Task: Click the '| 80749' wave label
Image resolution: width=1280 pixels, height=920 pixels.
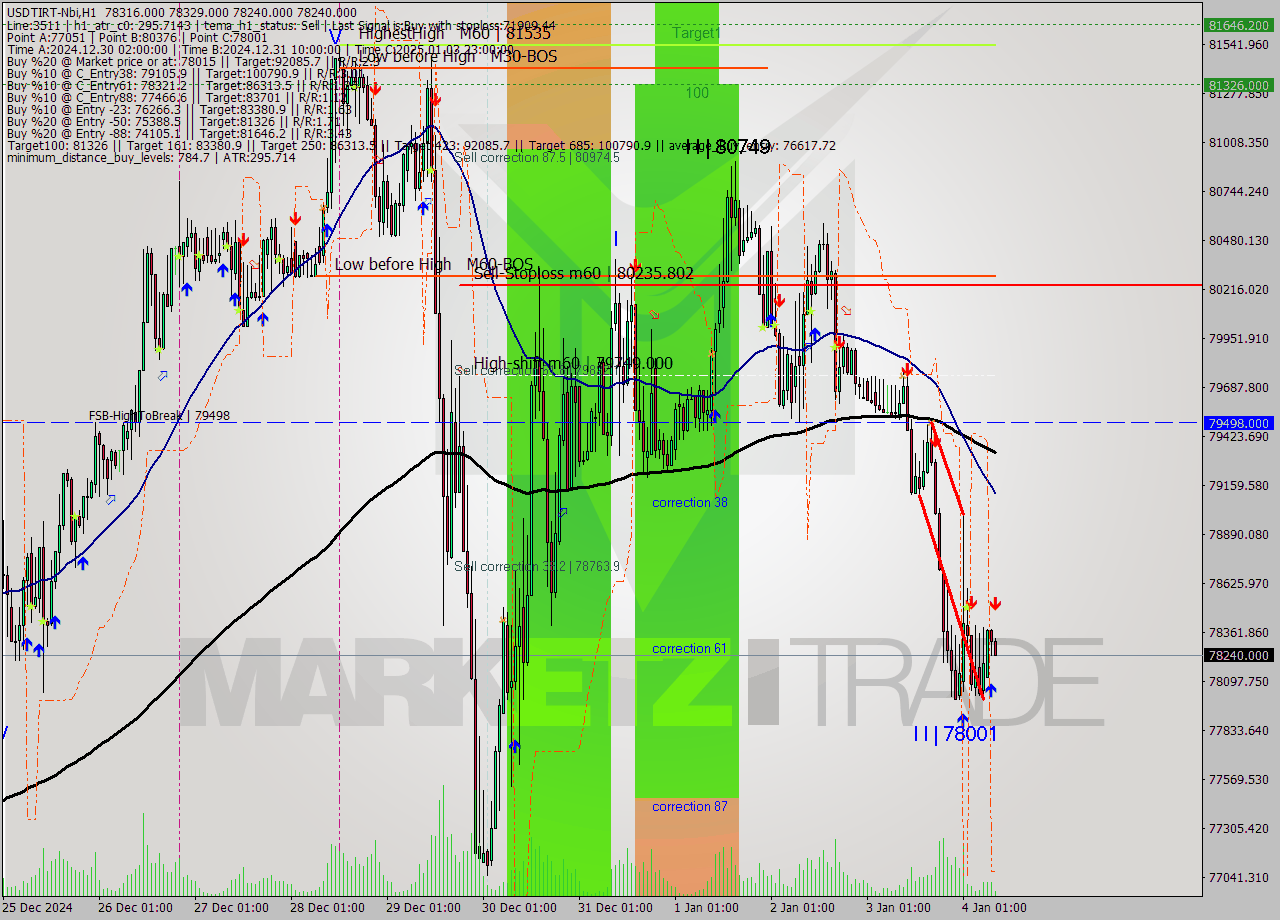Action: pyautogui.click(x=729, y=147)
